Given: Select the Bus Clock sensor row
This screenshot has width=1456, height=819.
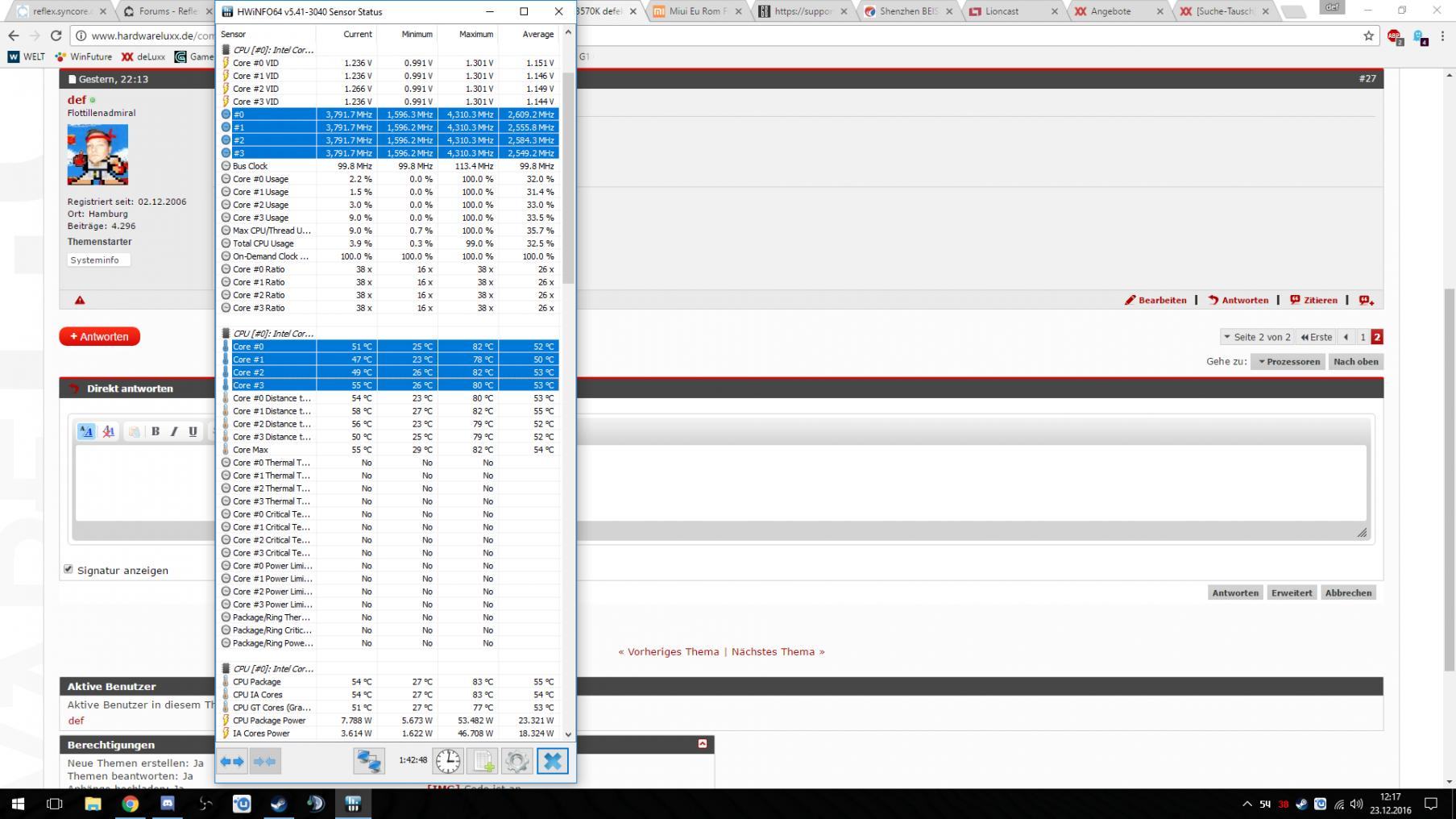Looking at the screenshot, I should pyautogui.click(x=388, y=166).
